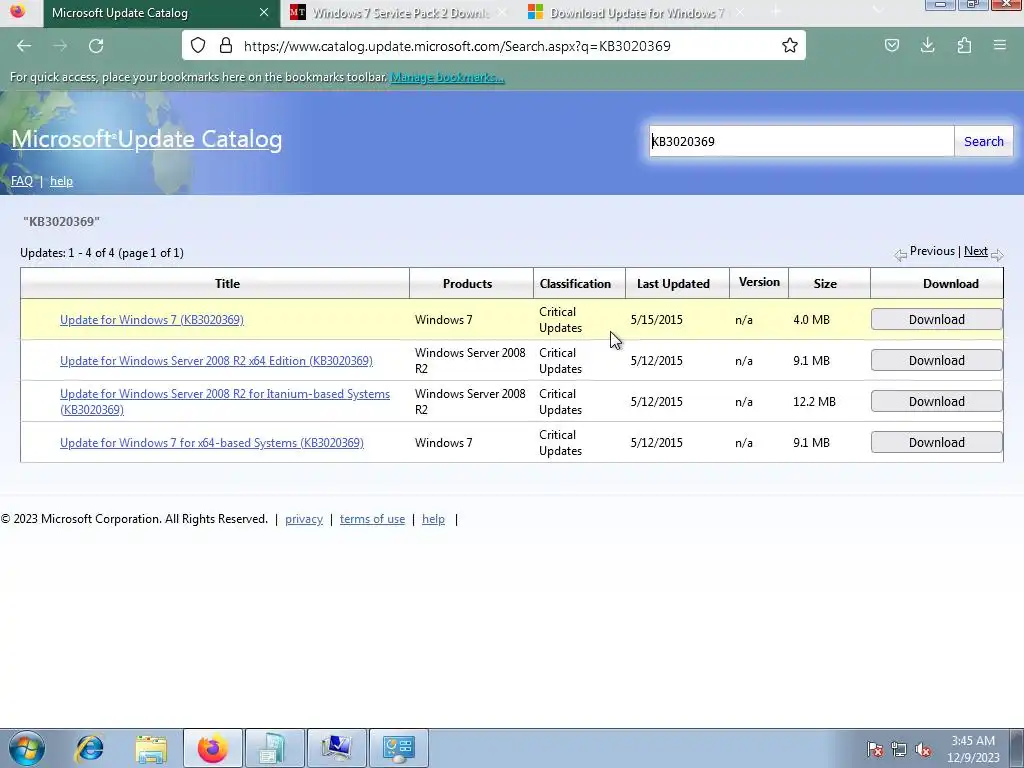The image size is (1024, 768).
Task: Click the Previous page arrow icon
Action: 901,255
